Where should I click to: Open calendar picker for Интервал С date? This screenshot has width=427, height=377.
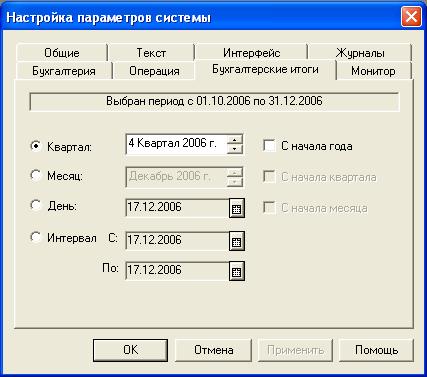[x=237, y=241]
